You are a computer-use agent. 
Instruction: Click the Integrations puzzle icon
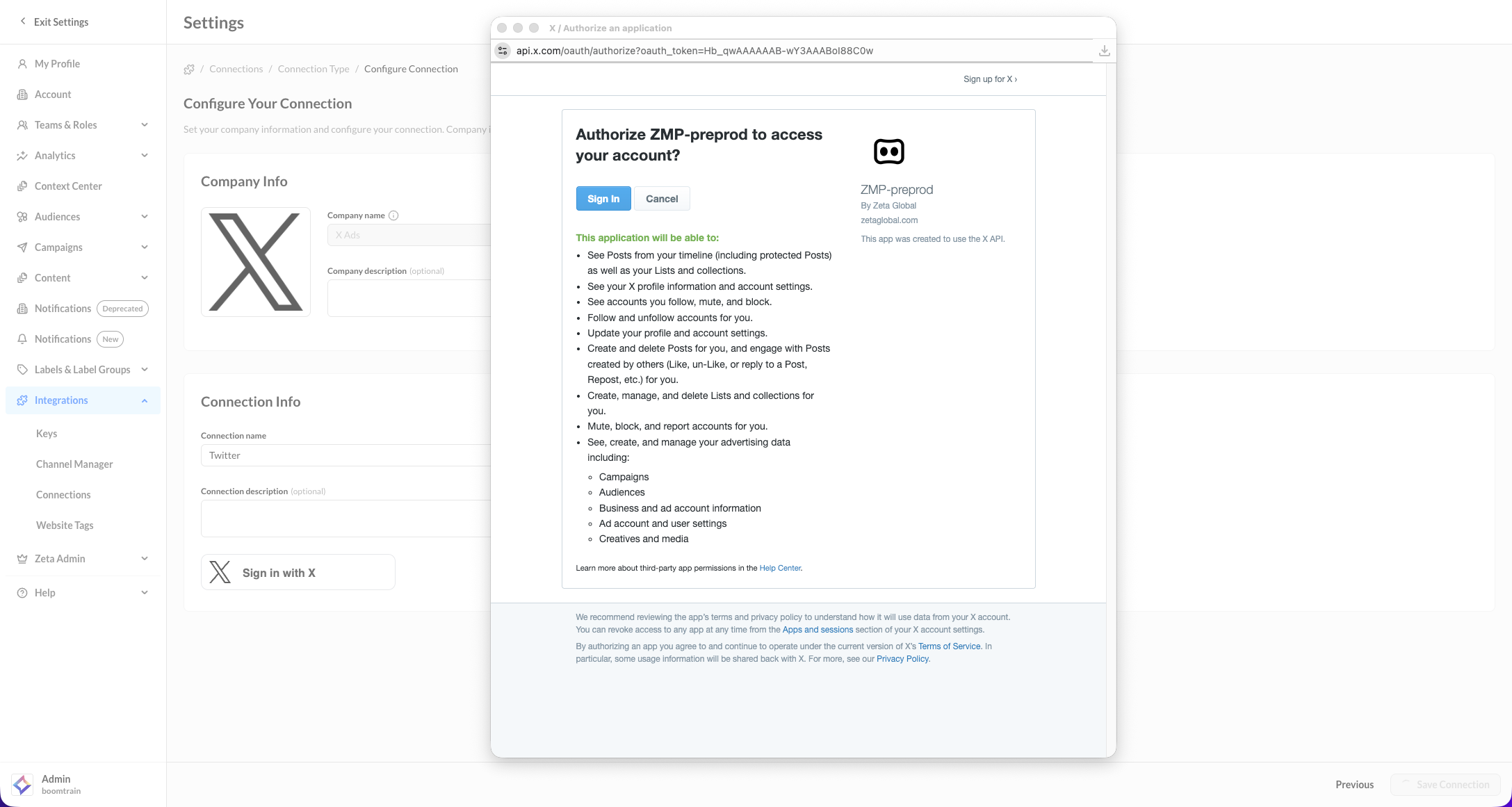pos(22,400)
